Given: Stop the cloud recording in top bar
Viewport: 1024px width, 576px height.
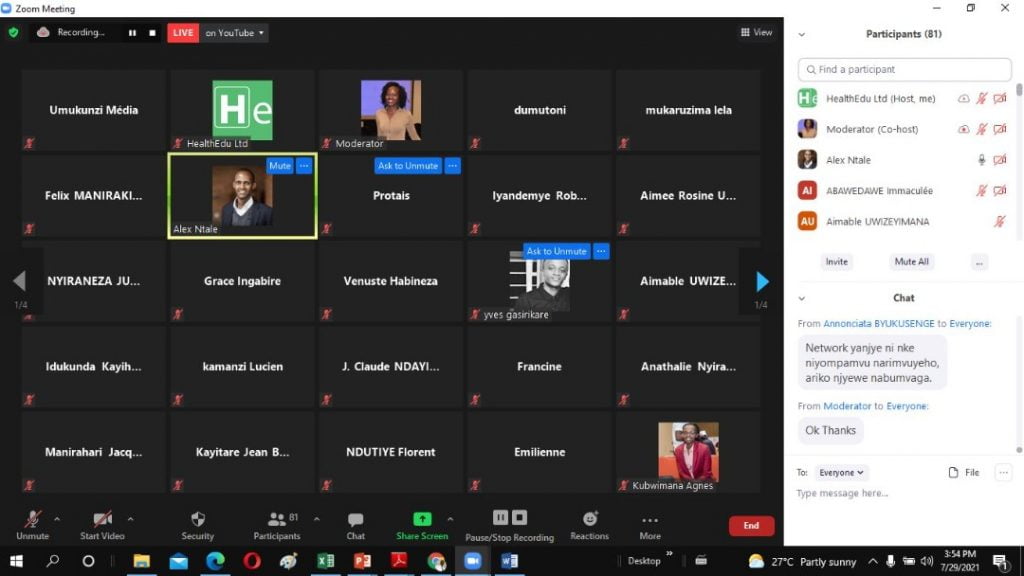Looking at the screenshot, I should (x=152, y=33).
